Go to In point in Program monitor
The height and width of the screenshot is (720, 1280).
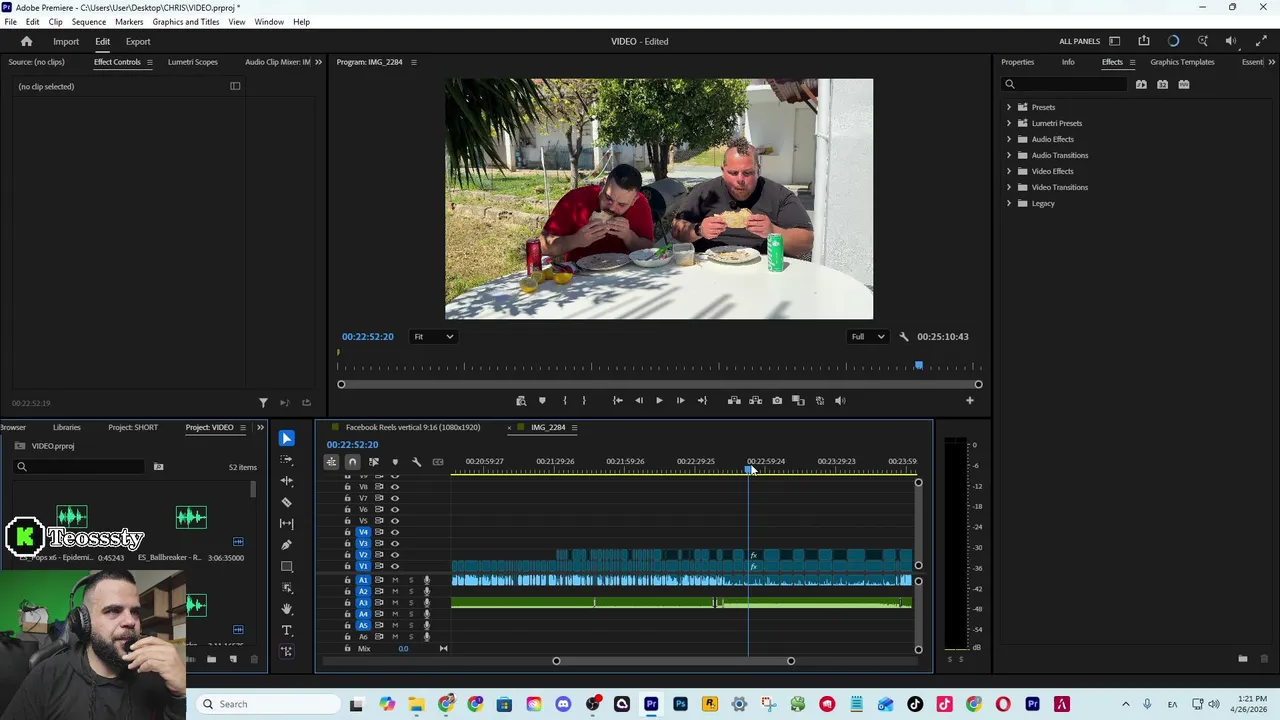[617, 400]
